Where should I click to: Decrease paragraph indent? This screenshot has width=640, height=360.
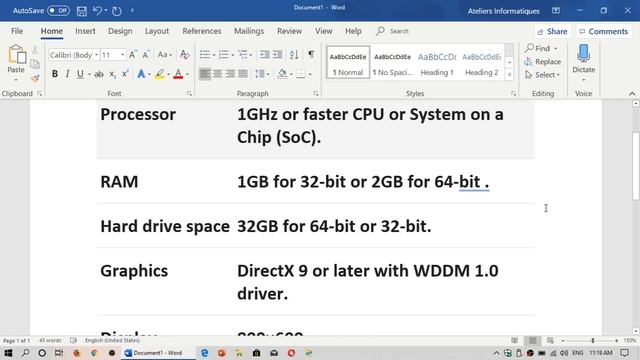(x=264, y=54)
